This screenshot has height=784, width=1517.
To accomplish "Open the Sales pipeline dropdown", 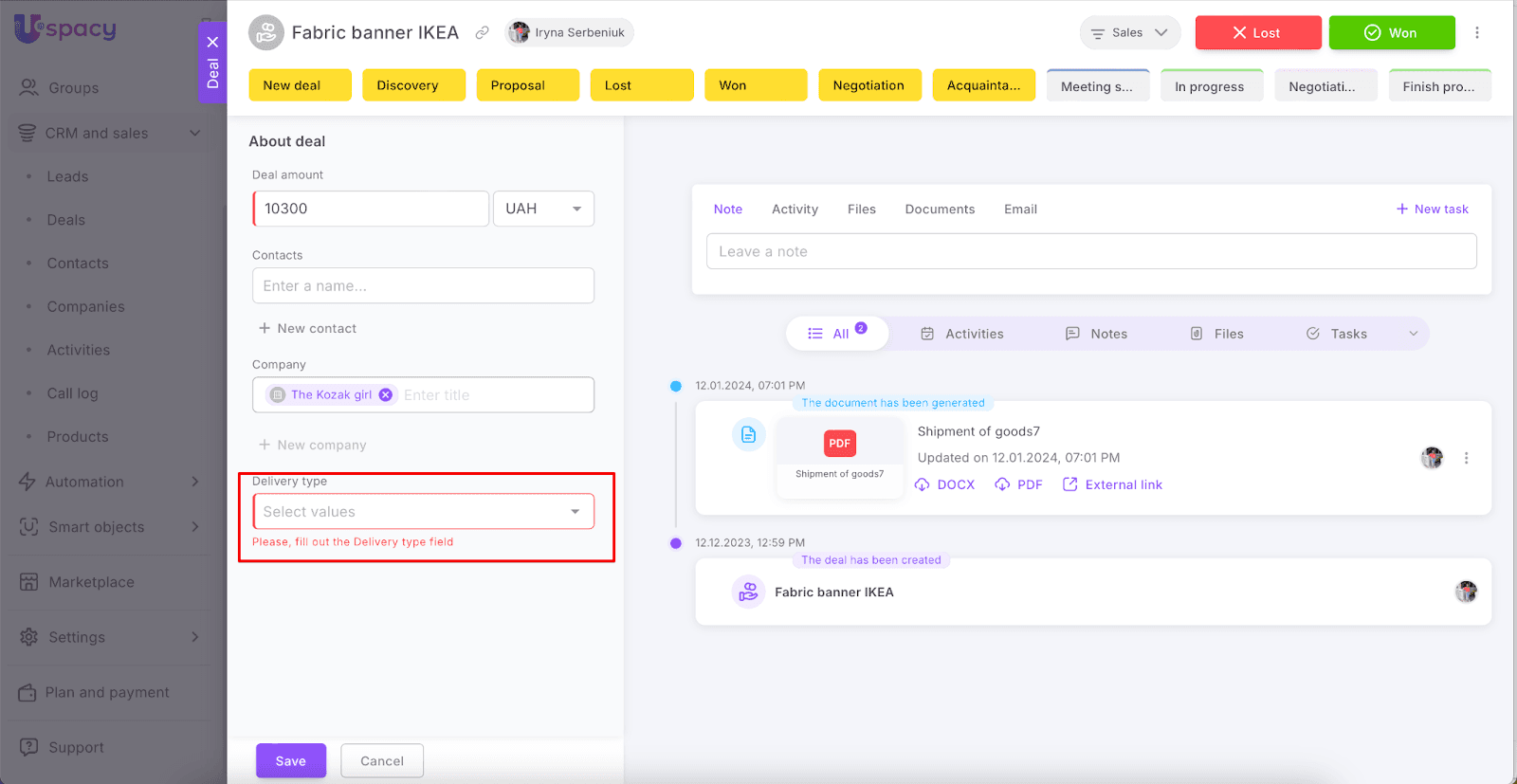I will click(x=1129, y=33).
